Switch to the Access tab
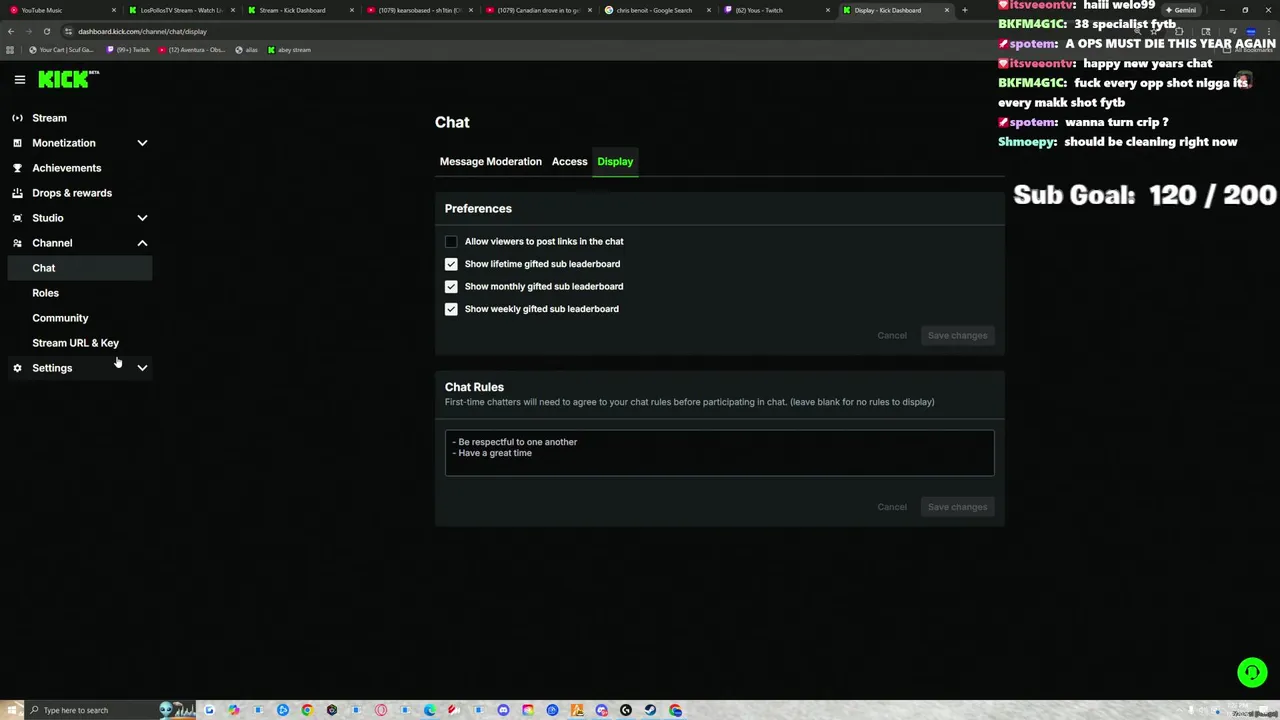Screen dimensions: 1280x720 tap(570, 161)
